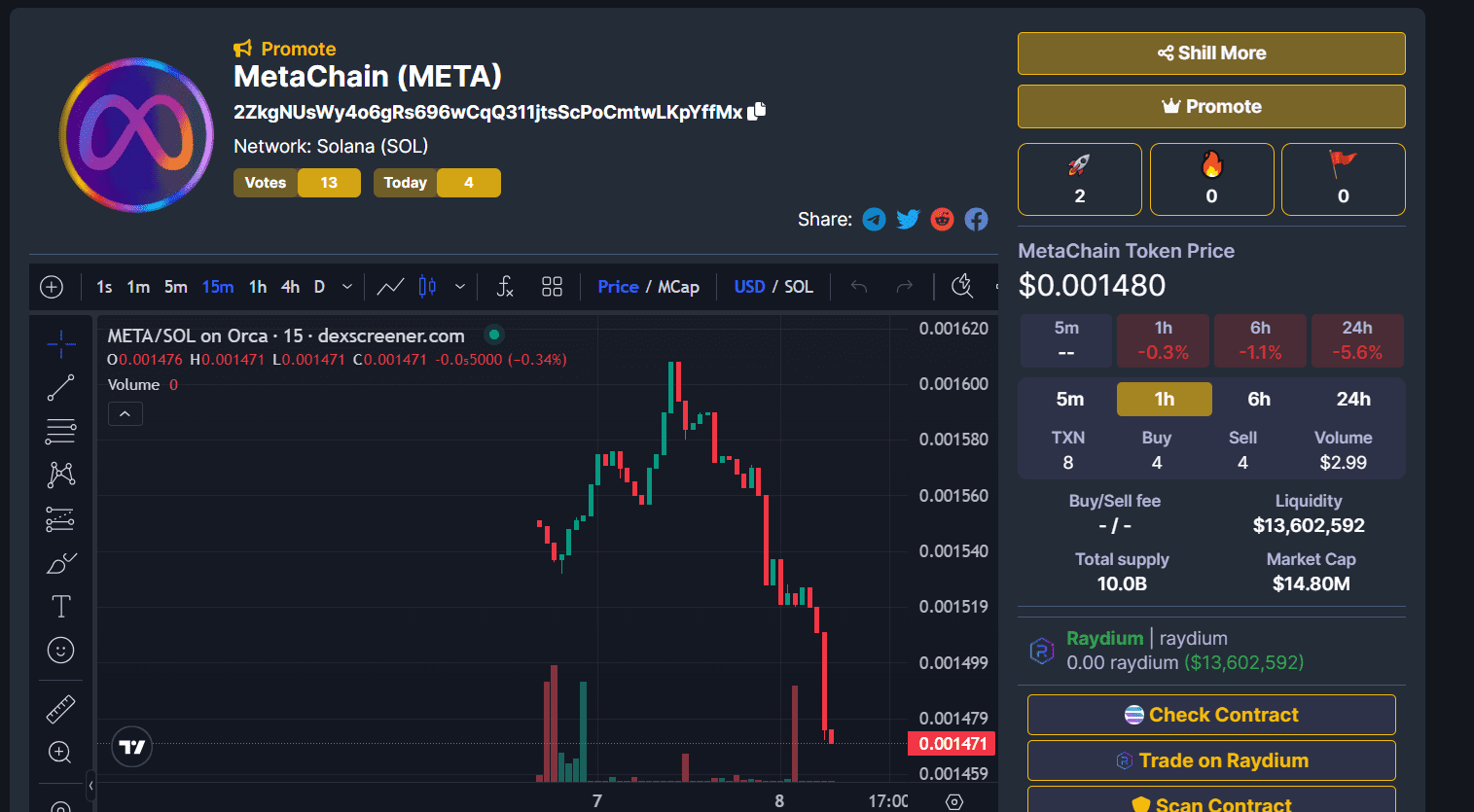
Task: Click the Votes 13 badge
Action: [x=297, y=183]
